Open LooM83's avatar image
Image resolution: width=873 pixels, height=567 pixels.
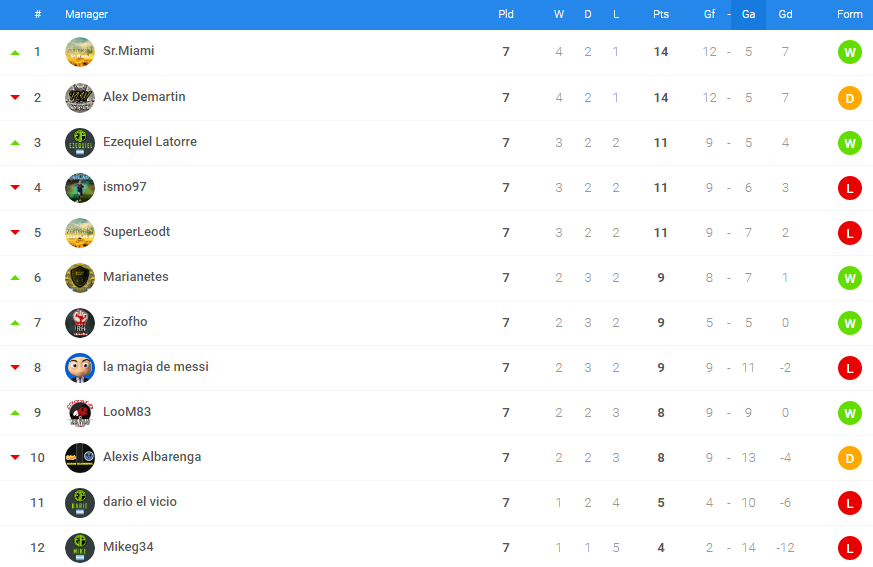pyautogui.click(x=80, y=413)
